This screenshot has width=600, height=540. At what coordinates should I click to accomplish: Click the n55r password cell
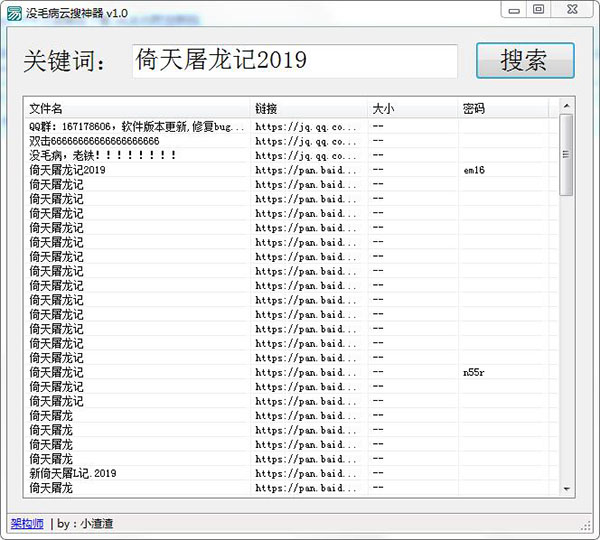474,372
